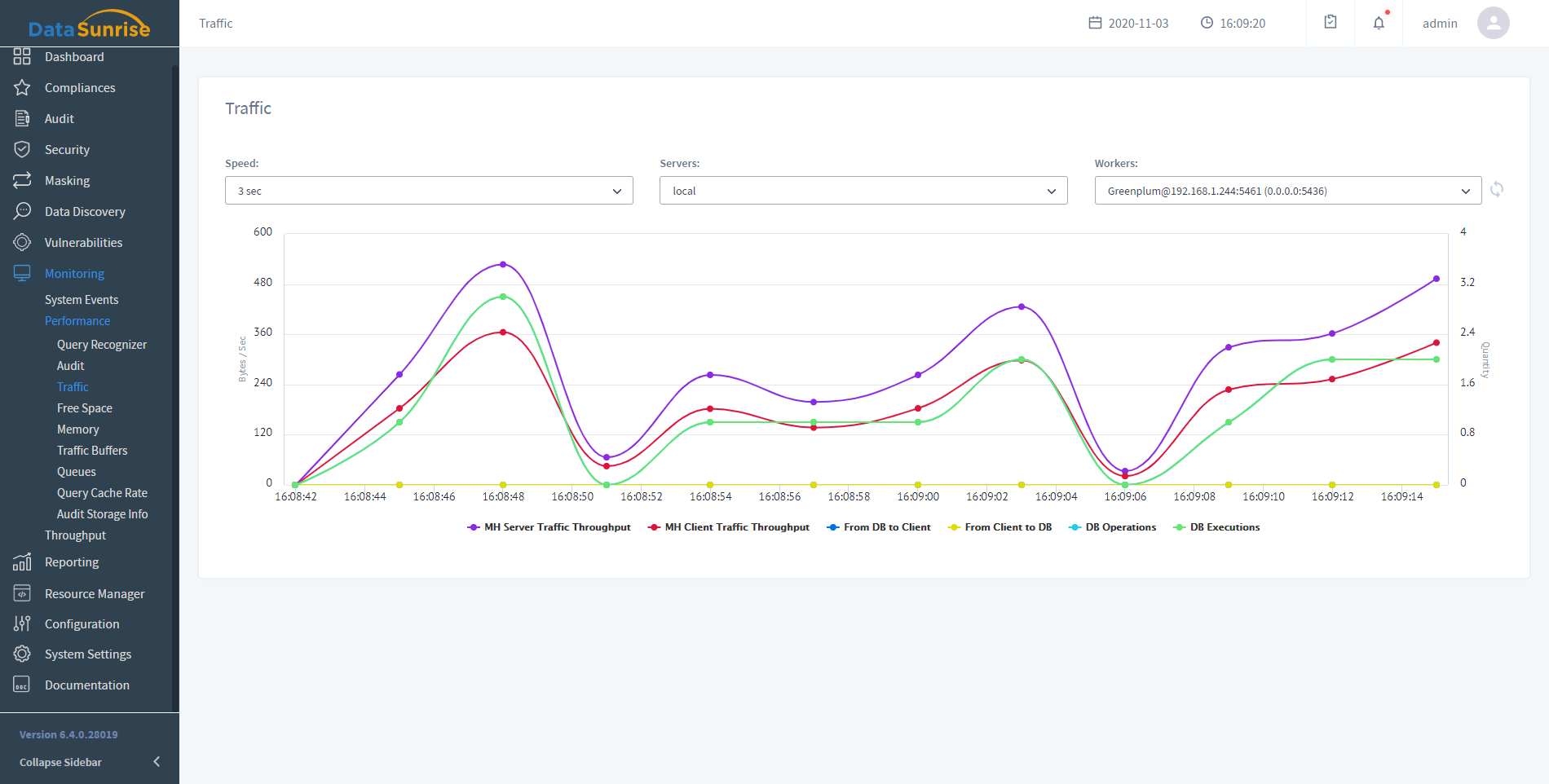Click the Data Discovery magnifier icon
The image size is (1549, 784).
pyautogui.click(x=22, y=212)
